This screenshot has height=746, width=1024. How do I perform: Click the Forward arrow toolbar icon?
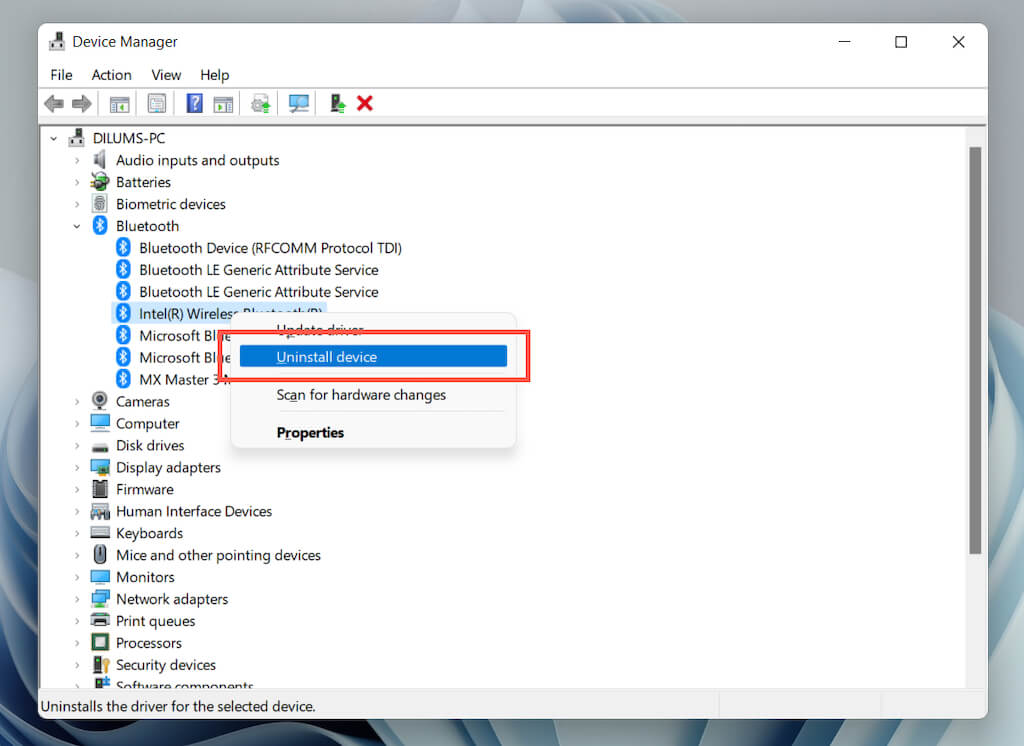[82, 103]
